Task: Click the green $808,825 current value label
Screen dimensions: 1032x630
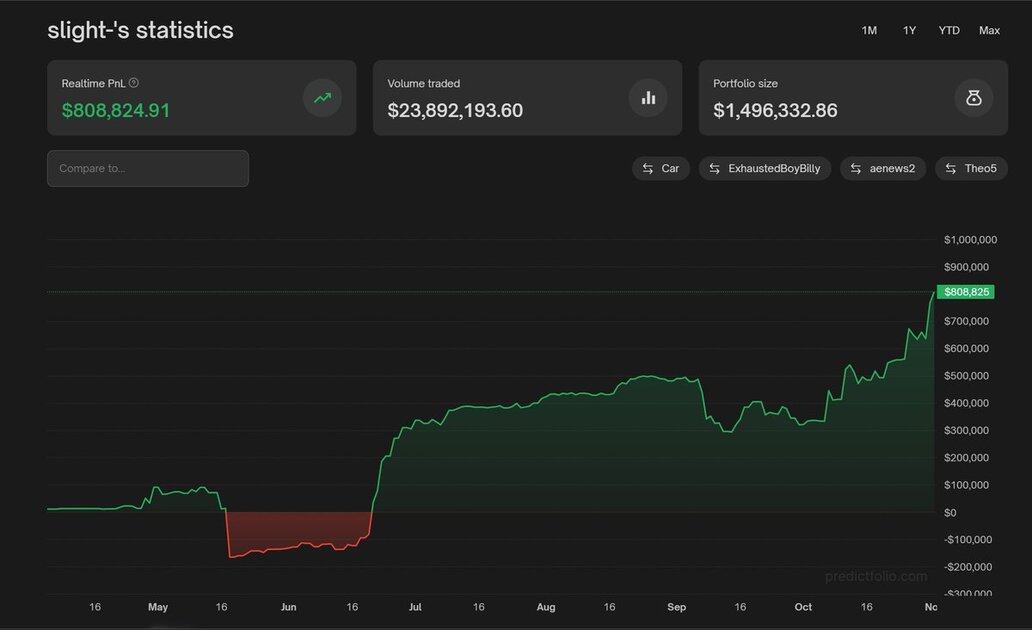Action: point(965,292)
